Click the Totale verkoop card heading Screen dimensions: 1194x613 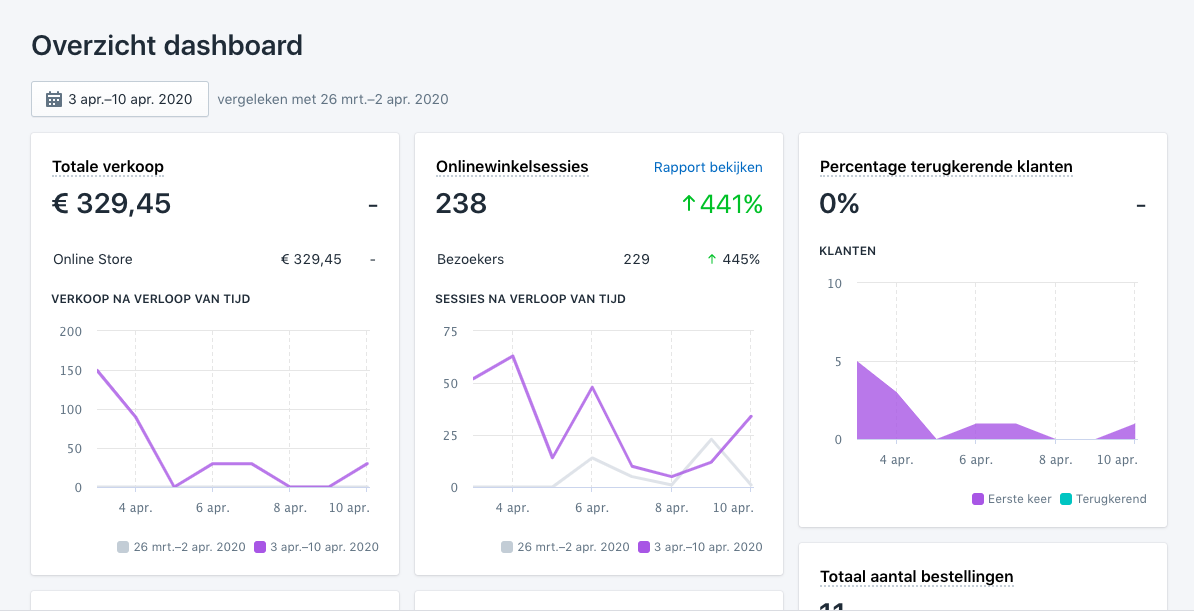(107, 167)
